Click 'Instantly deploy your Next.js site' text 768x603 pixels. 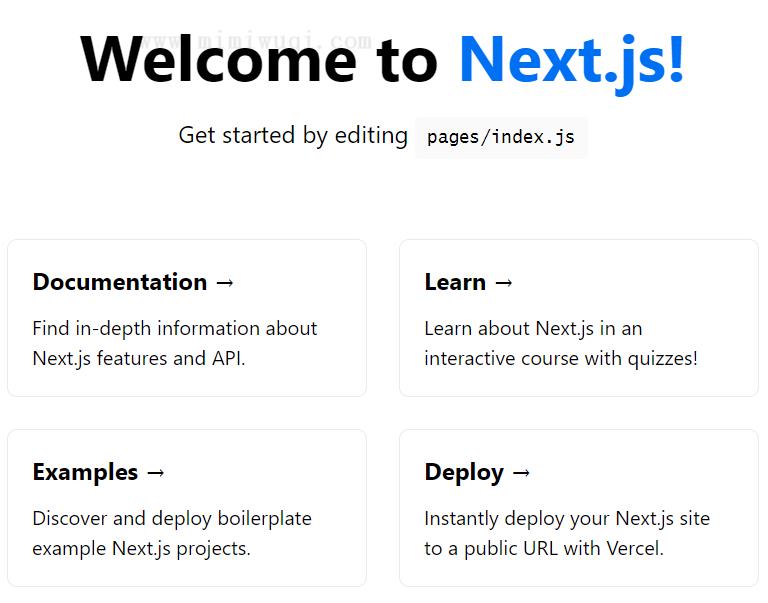tap(567, 519)
